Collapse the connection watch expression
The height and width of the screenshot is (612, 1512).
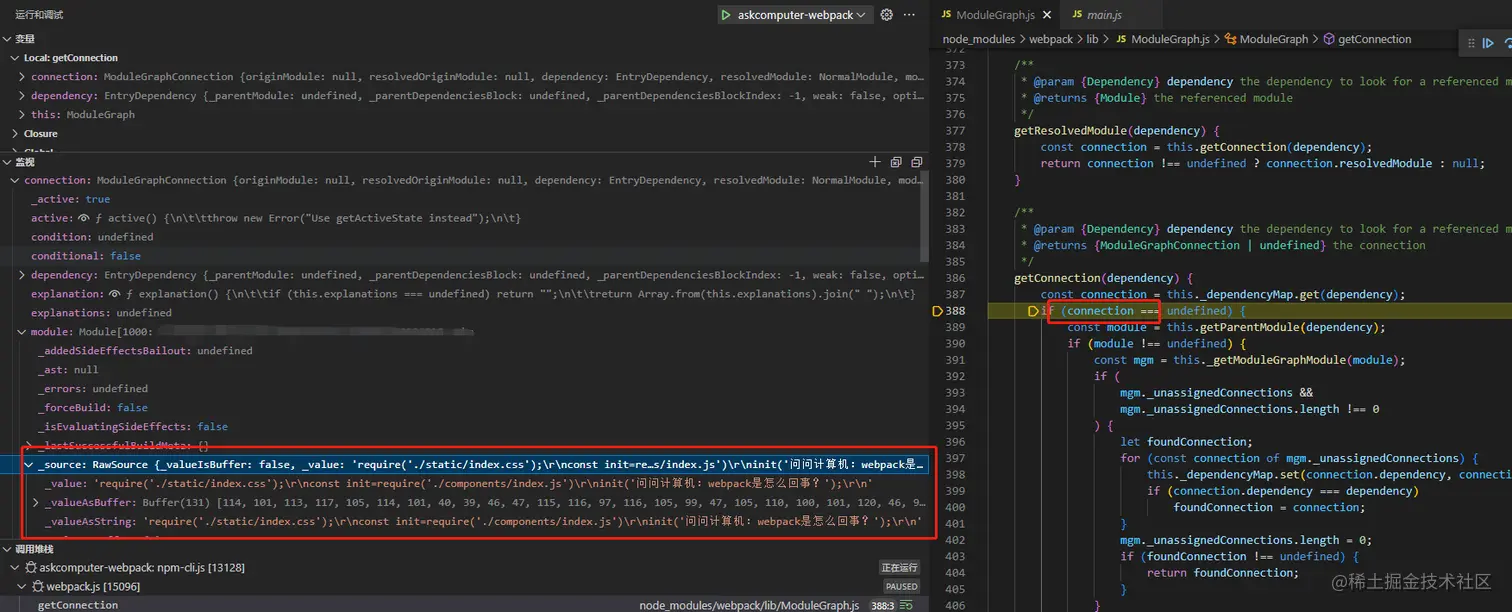pyautogui.click(x=15, y=181)
